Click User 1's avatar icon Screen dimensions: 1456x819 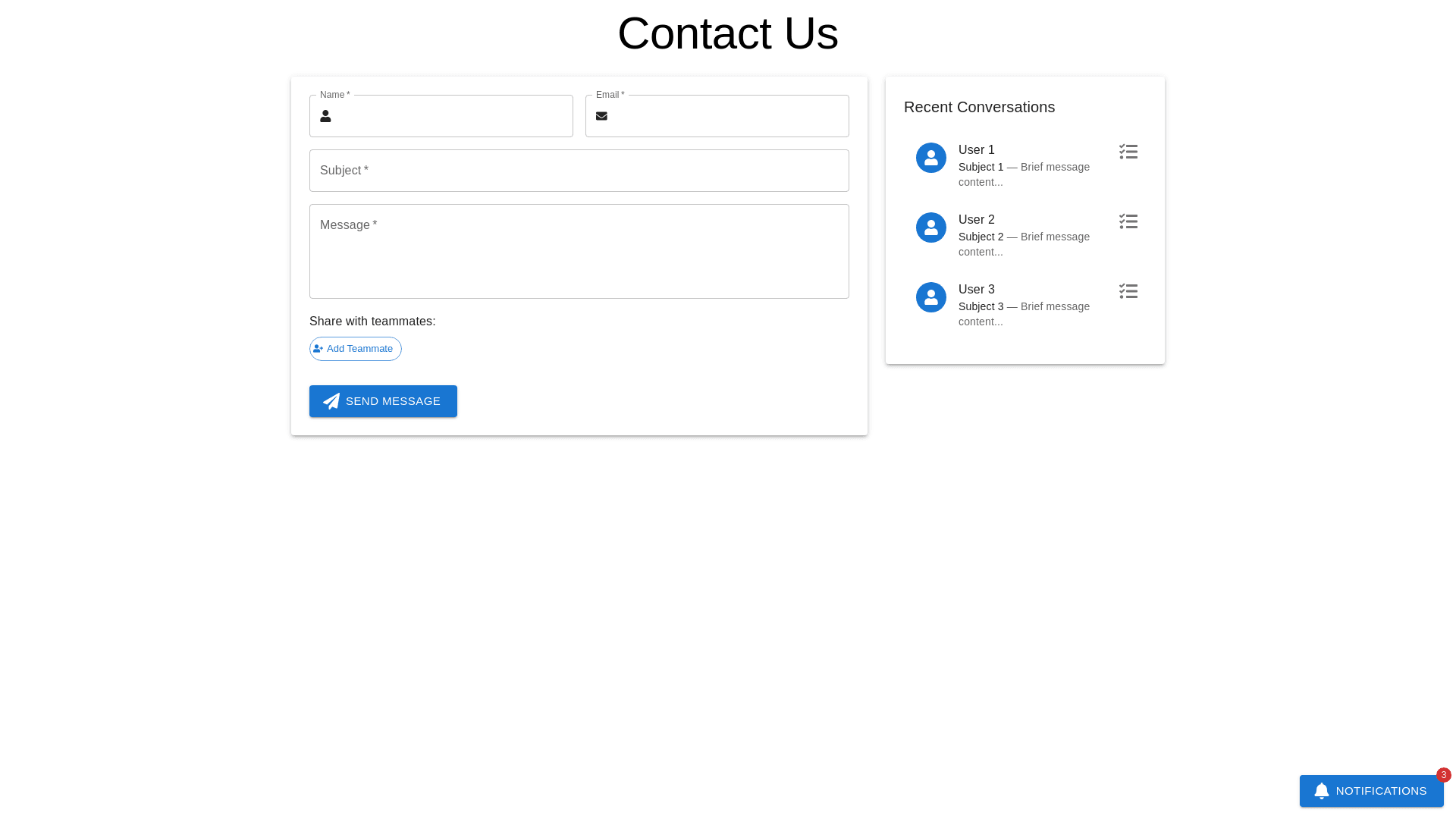[931, 158]
